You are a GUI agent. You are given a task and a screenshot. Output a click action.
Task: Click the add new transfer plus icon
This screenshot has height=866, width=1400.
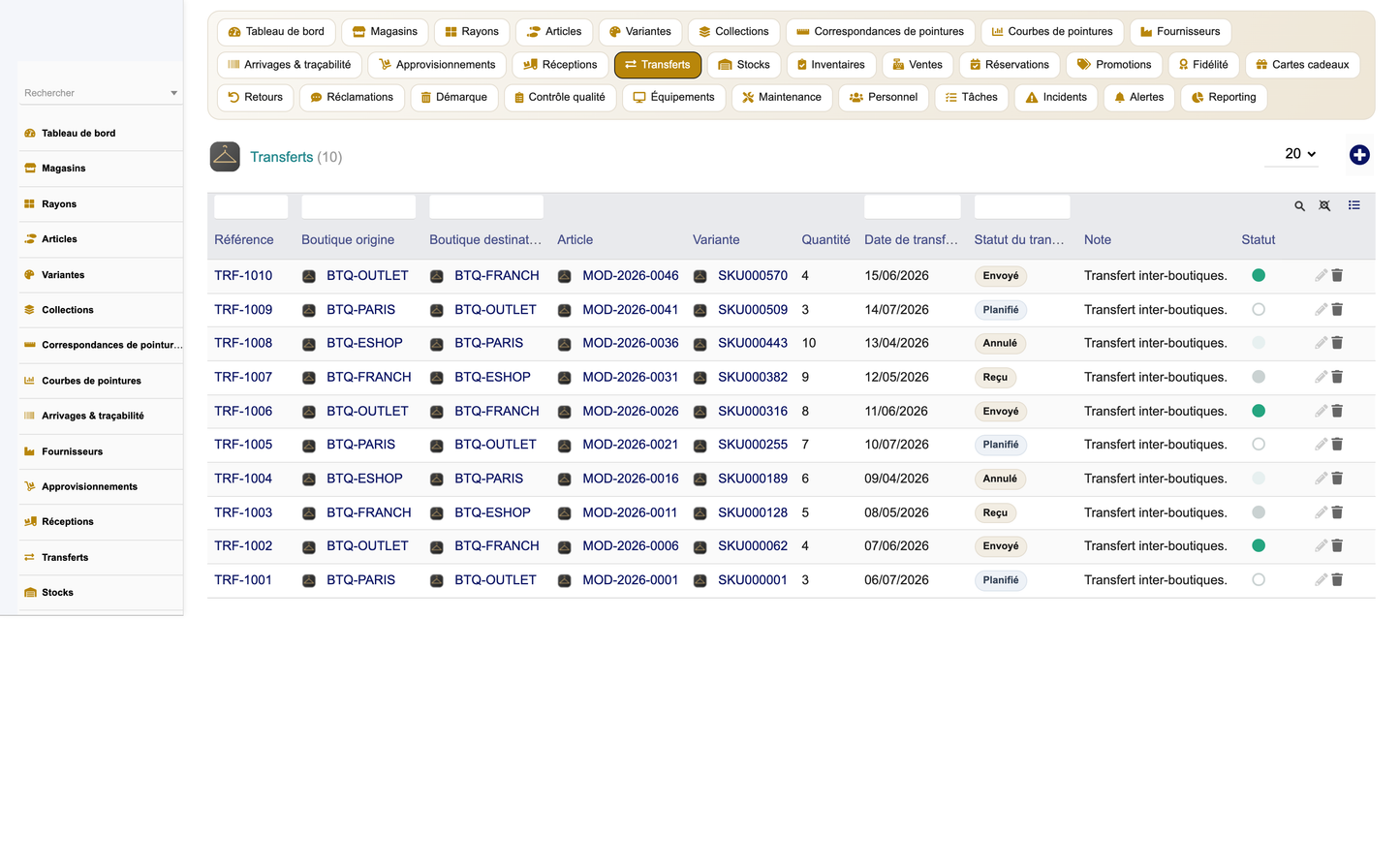coord(1359,155)
